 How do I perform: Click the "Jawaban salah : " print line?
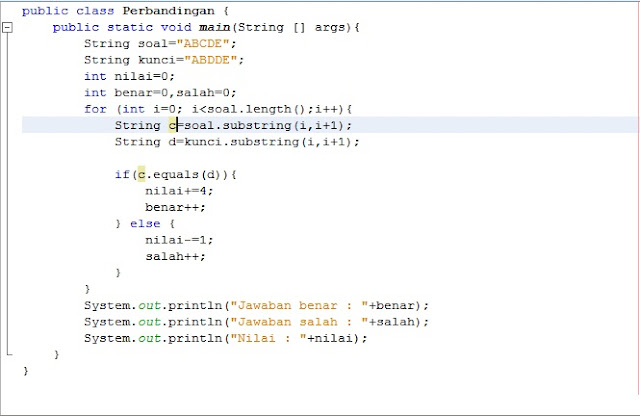tap(256, 322)
